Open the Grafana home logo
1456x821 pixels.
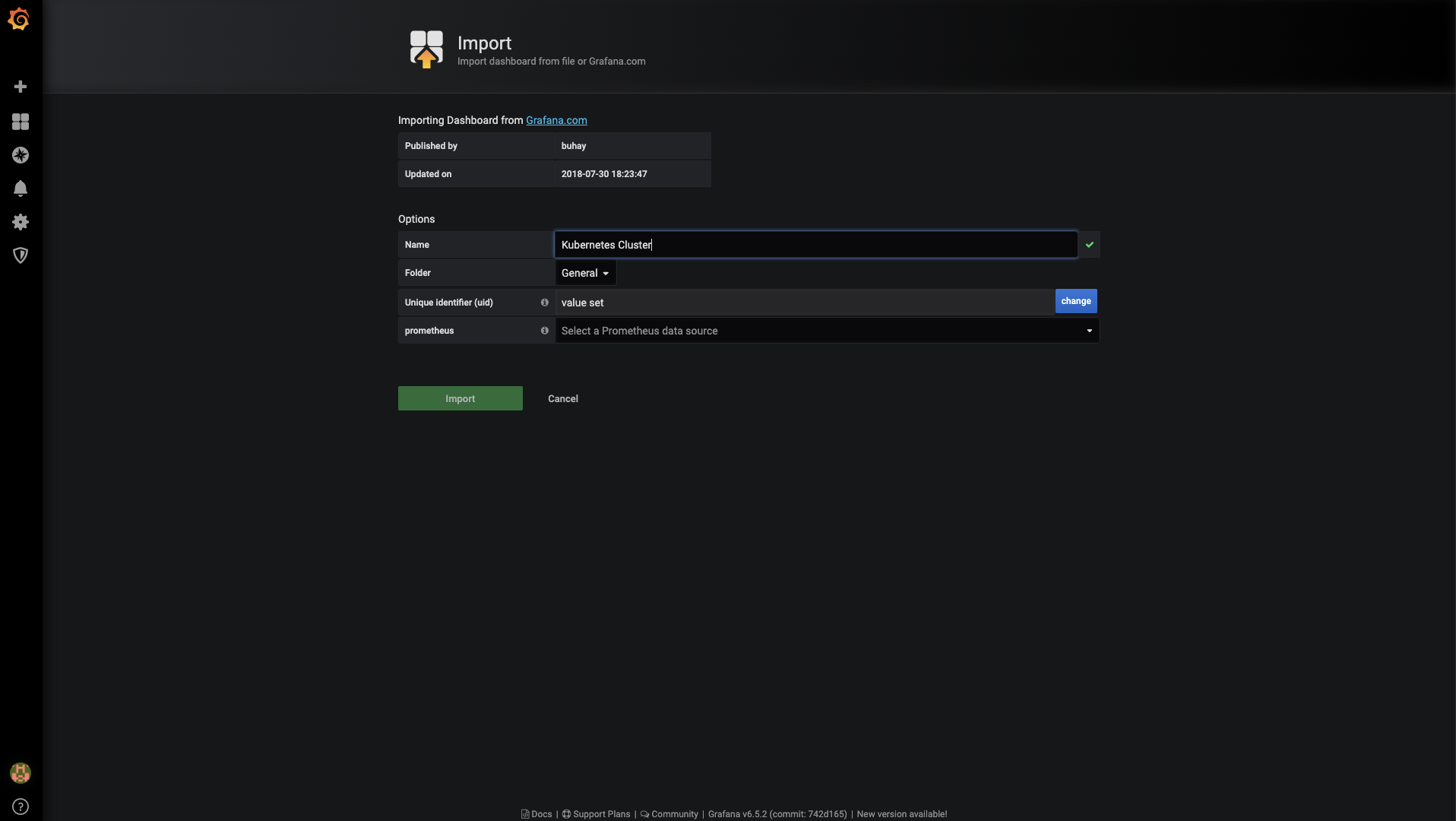pos(19,19)
